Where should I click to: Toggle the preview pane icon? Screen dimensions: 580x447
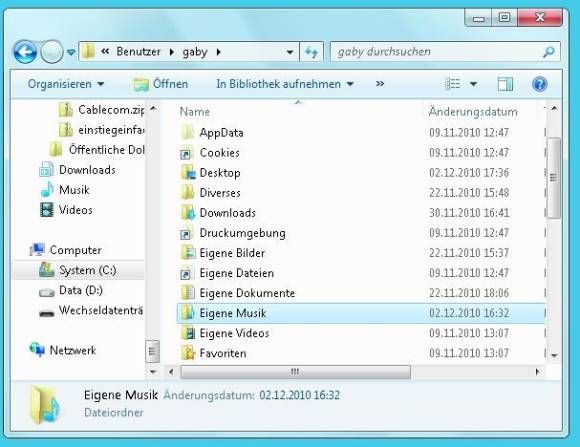pos(505,84)
